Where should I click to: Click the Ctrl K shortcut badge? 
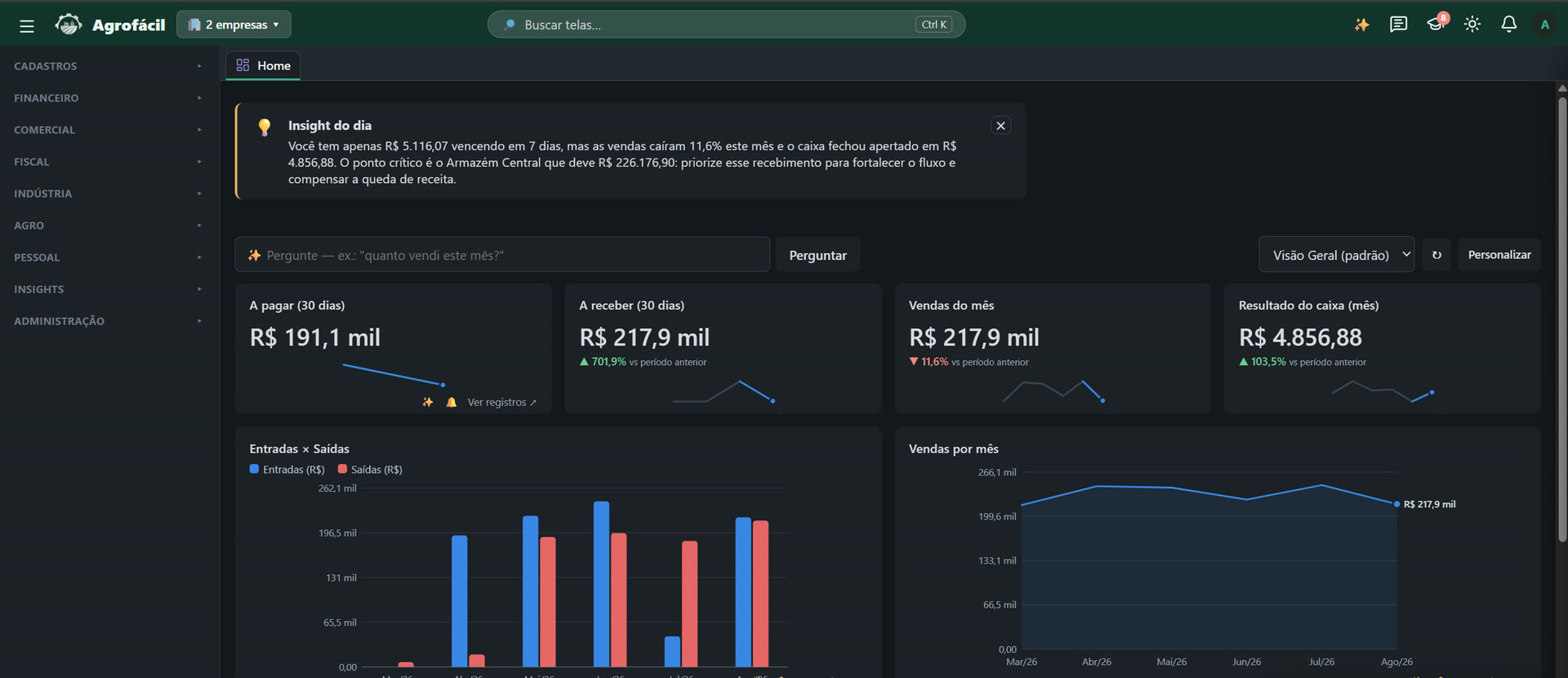[x=933, y=25]
